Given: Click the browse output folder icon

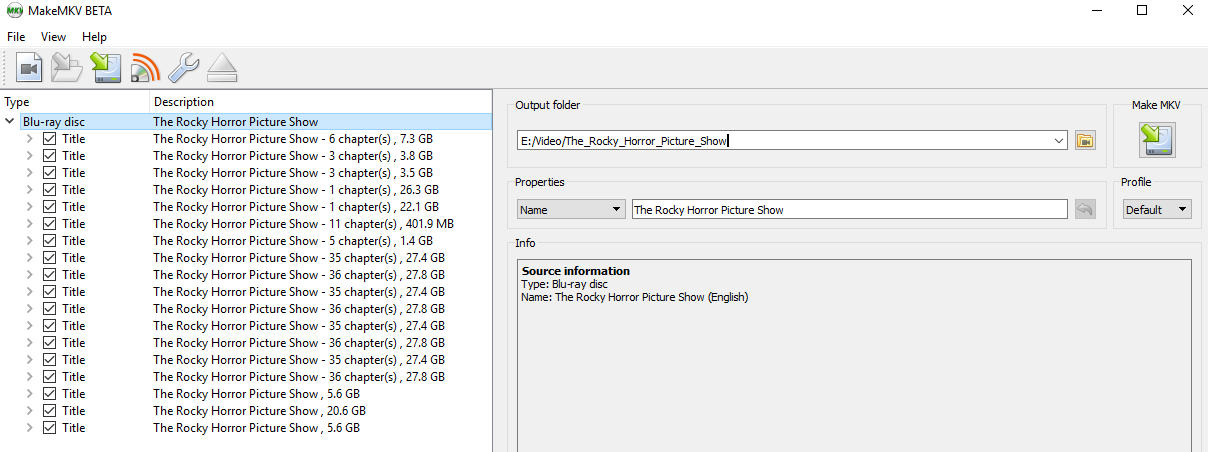Looking at the screenshot, I should pos(1085,140).
